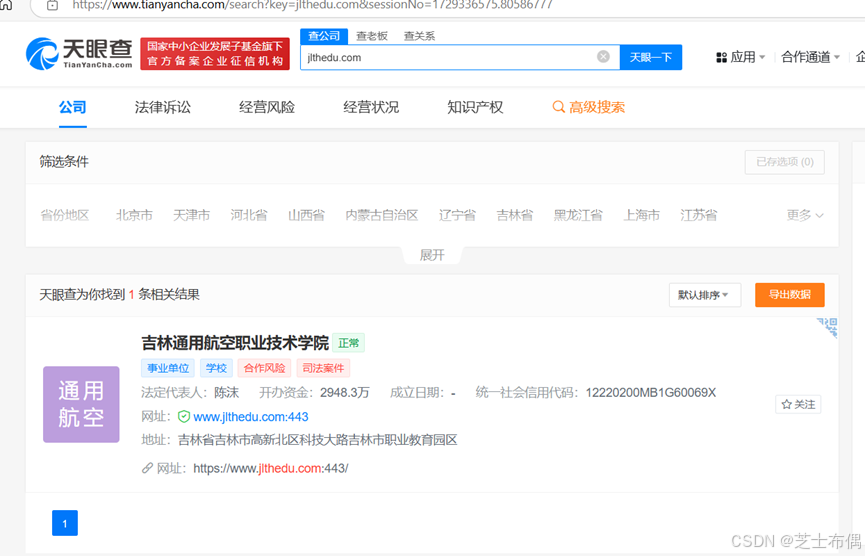The image size is (865, 556).
Task: Filter by 辽宁省 region
Action: click(x=457, y=215)
